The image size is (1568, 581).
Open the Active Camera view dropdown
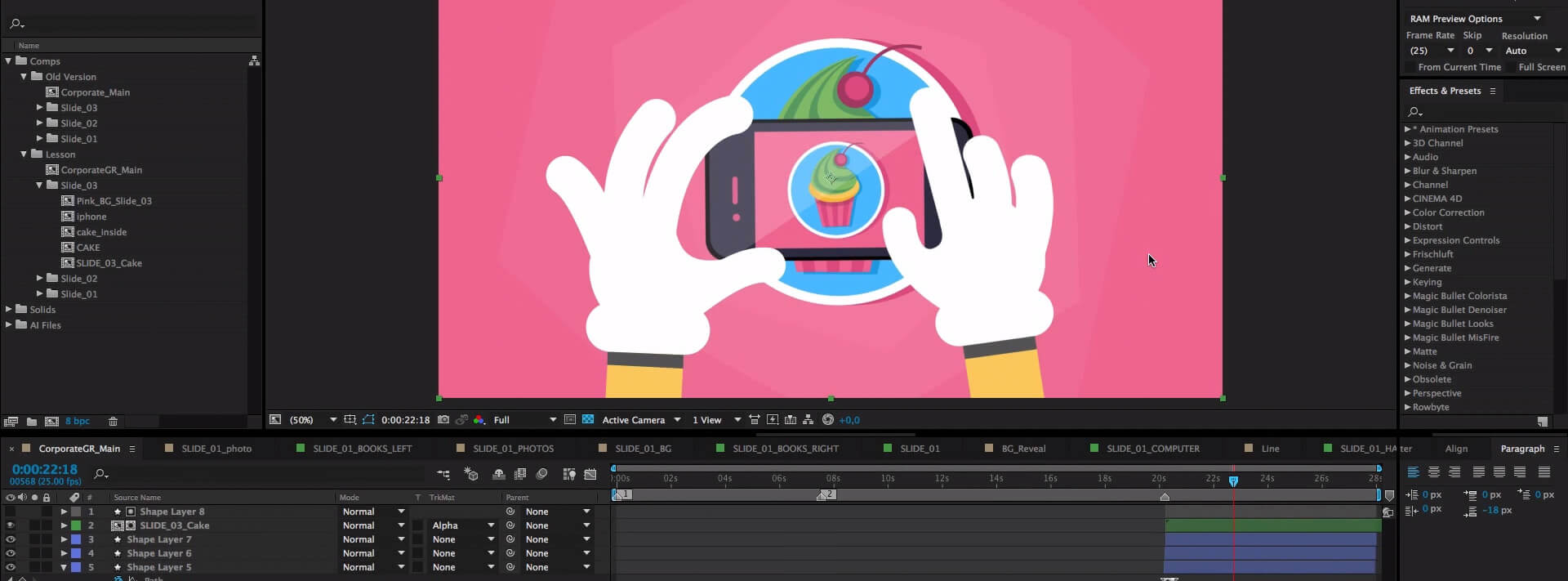[x=641, y=420]
